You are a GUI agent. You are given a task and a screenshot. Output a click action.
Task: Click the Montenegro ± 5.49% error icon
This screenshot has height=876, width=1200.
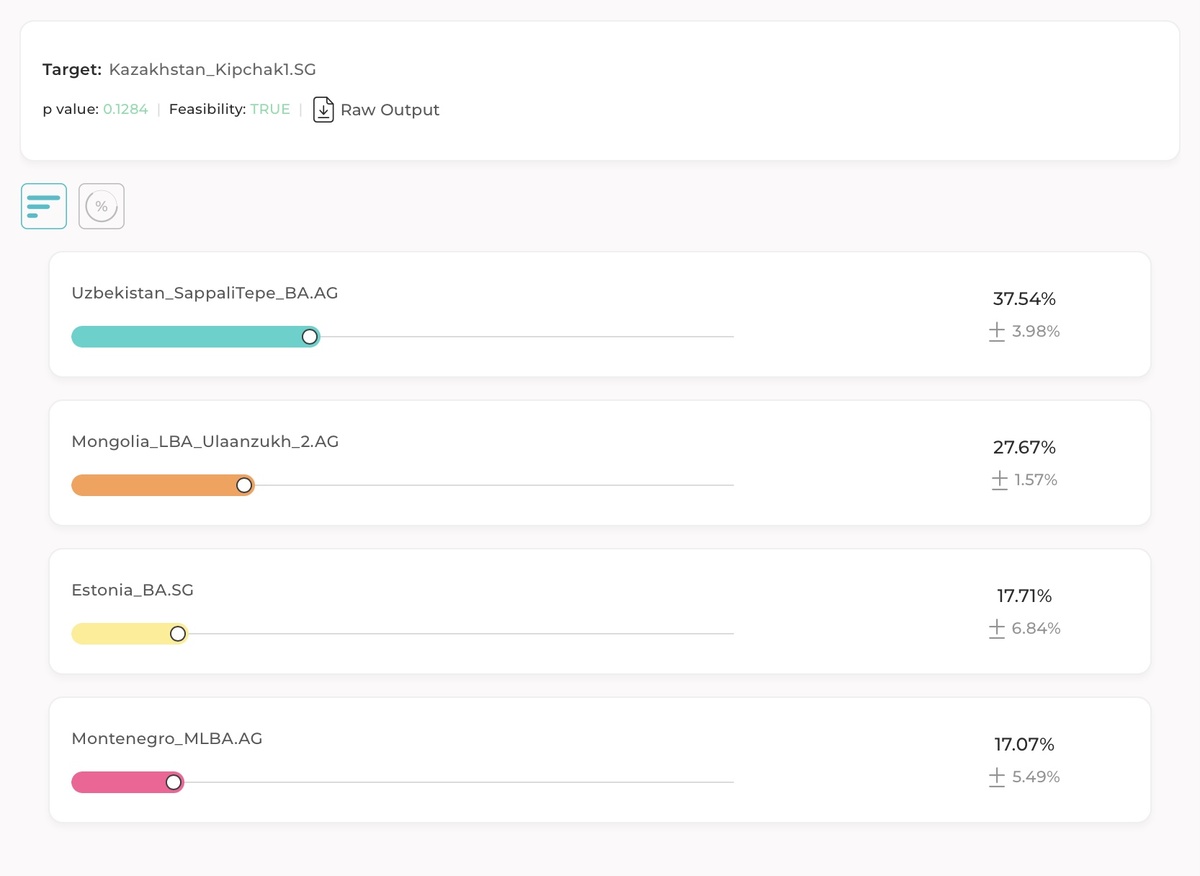[x=997, y=777]
